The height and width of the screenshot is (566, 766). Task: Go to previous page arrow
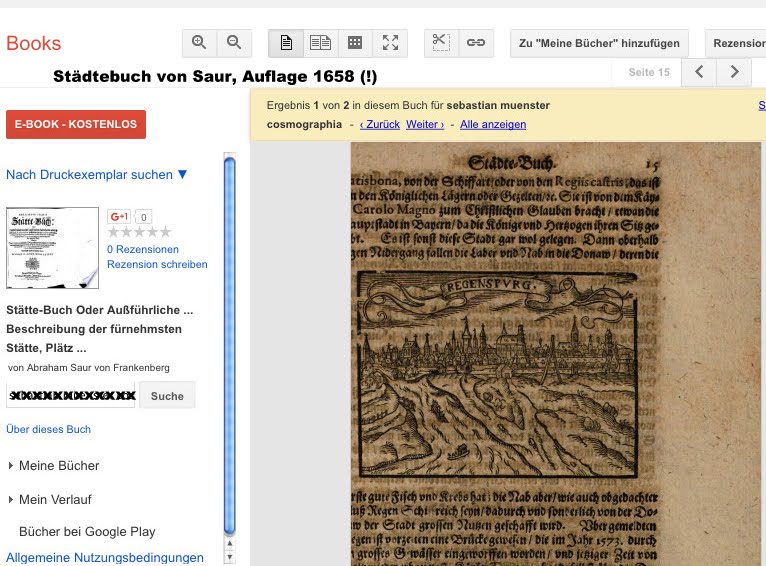point(699,72)
